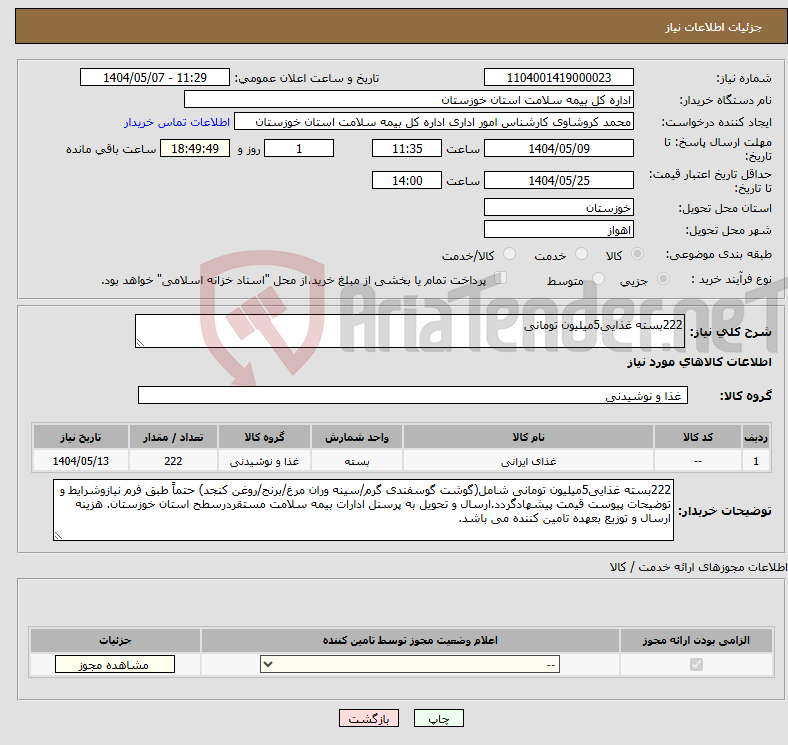Click the delivery city field اهواز

click(558, 229)
